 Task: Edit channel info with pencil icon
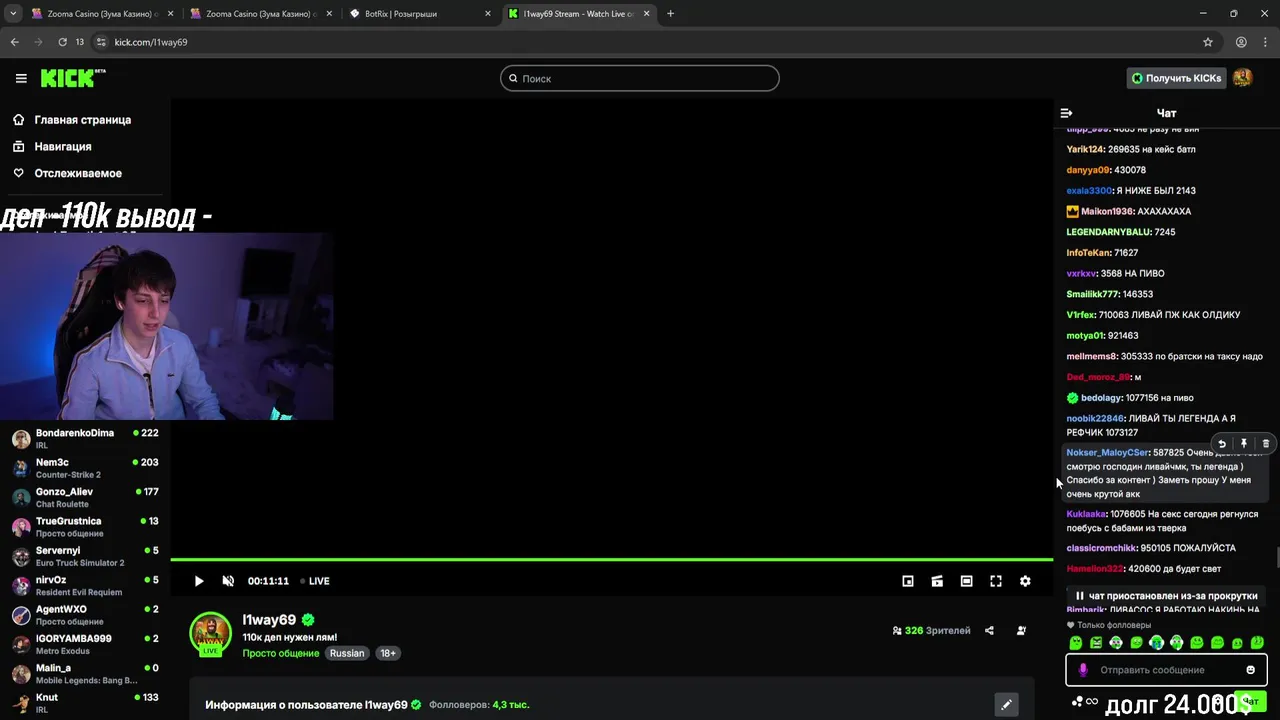1006,705
